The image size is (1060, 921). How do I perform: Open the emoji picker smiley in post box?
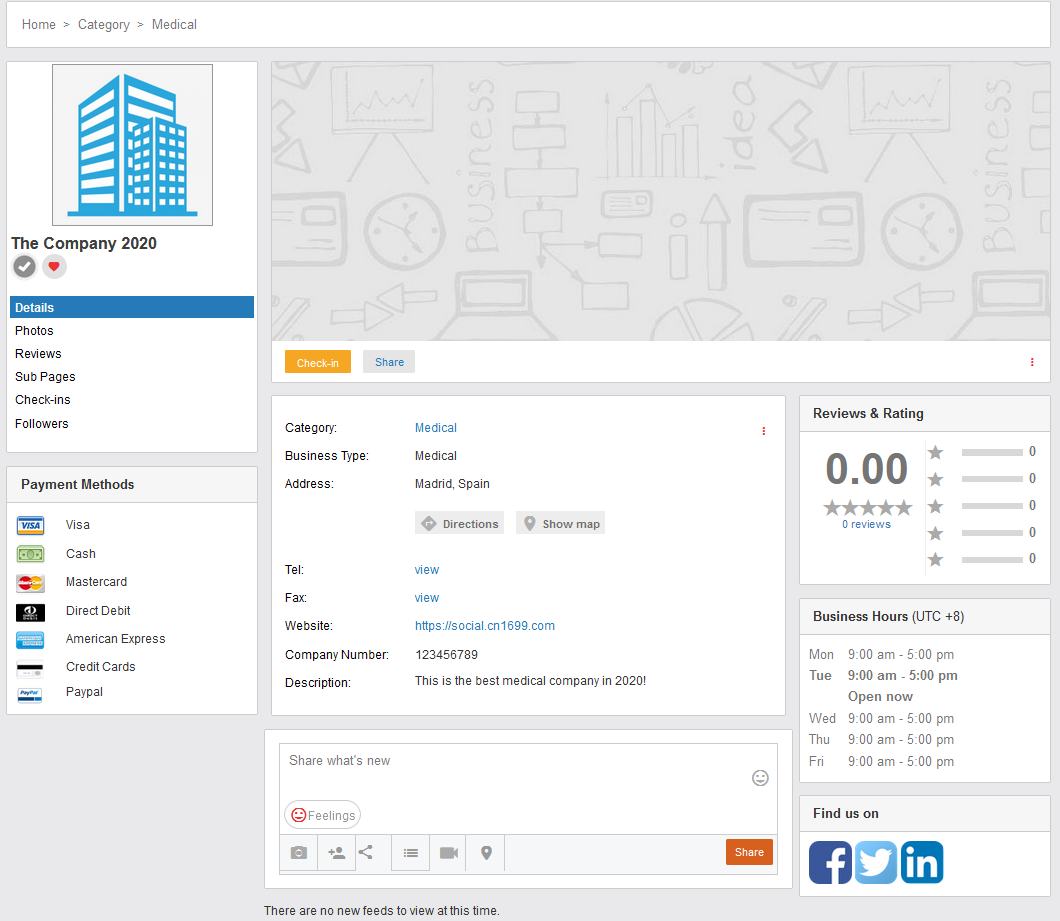[x=760, y=778]
